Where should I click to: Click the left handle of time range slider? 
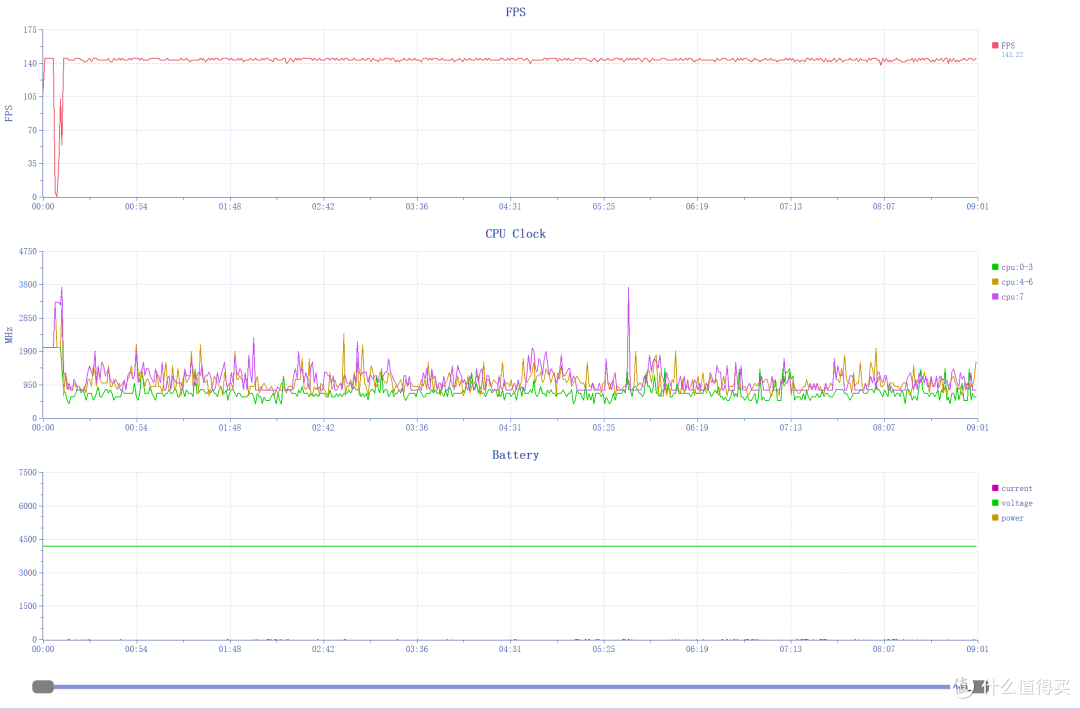point(43,686)
